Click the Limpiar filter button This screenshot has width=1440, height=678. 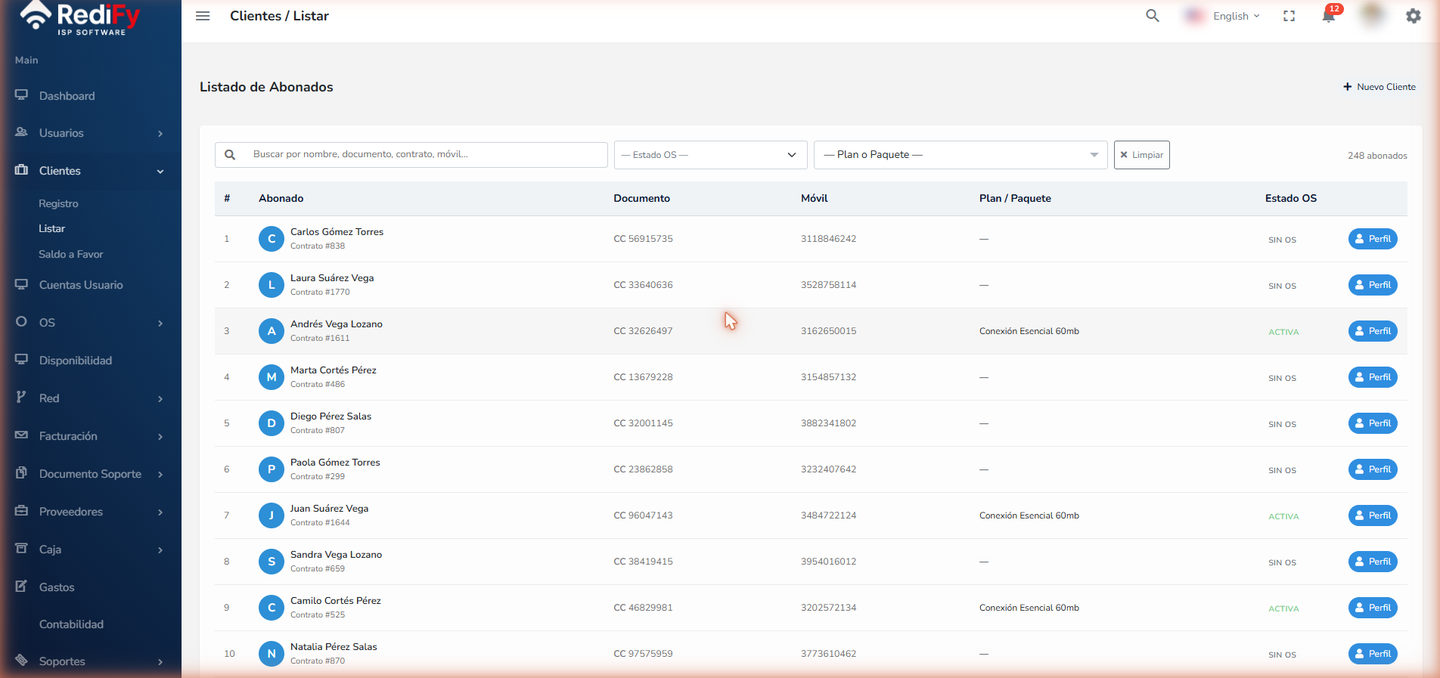coord(1142,155)
